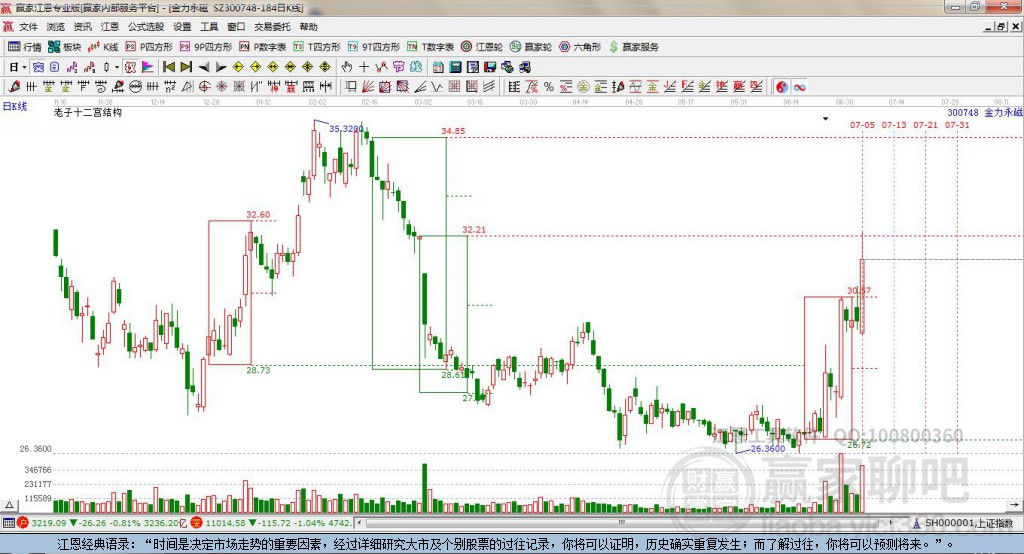Click the last yellow diamond arrow icon
1024x554 pixels.
point(325,67)
